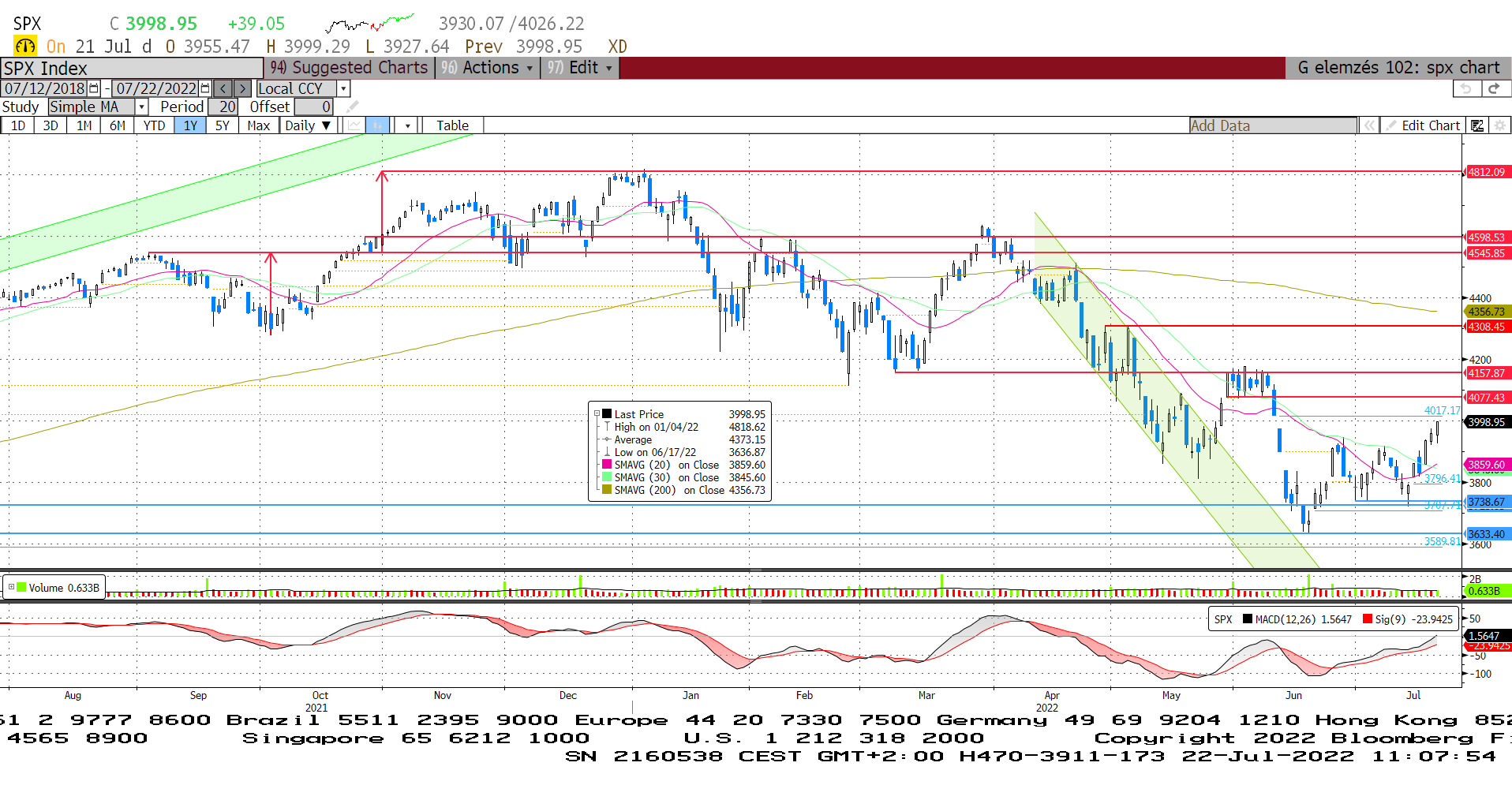1512x800 pixels.
Task: Shift date range forward with right arrow
Action: (243, 88)
